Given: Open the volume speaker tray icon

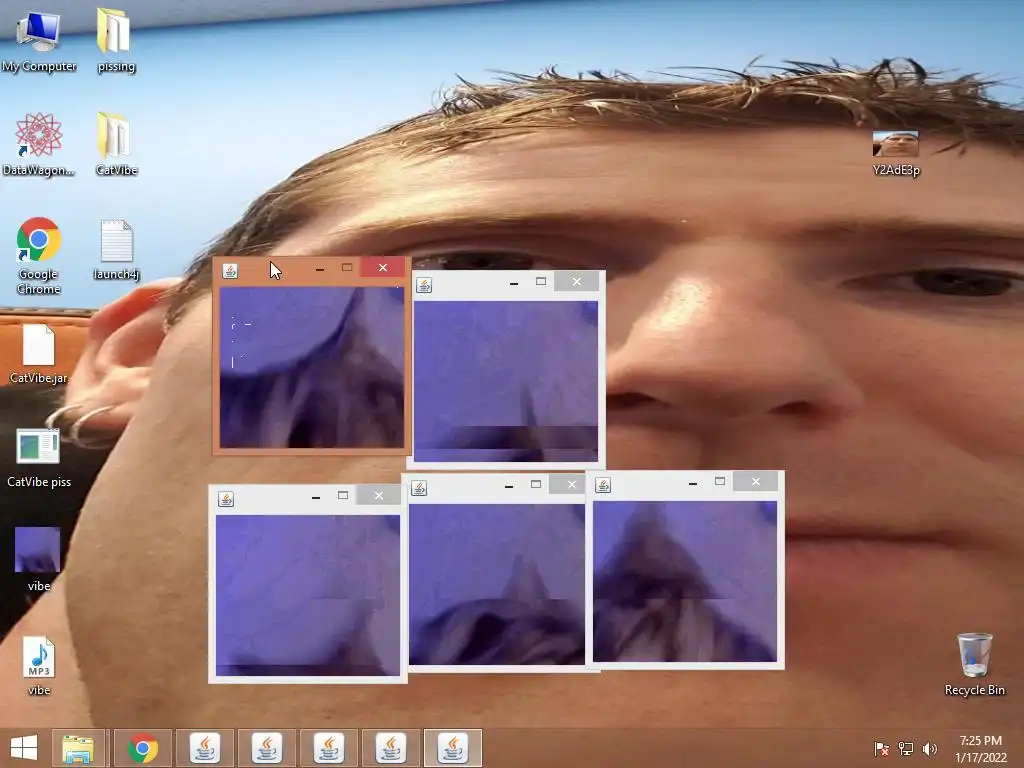Looking at the screenshot, I should (929, 748).
